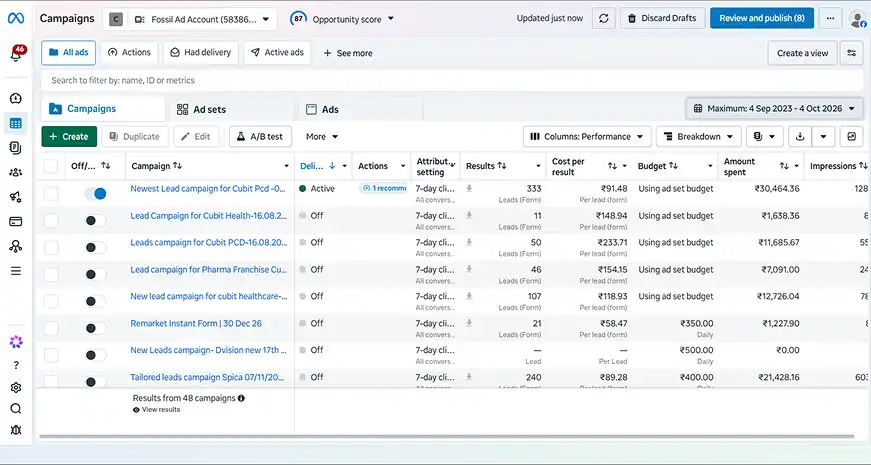Open the charts panel icon button
This screenshot has width=871, height=465.
[x=852, y=137]
